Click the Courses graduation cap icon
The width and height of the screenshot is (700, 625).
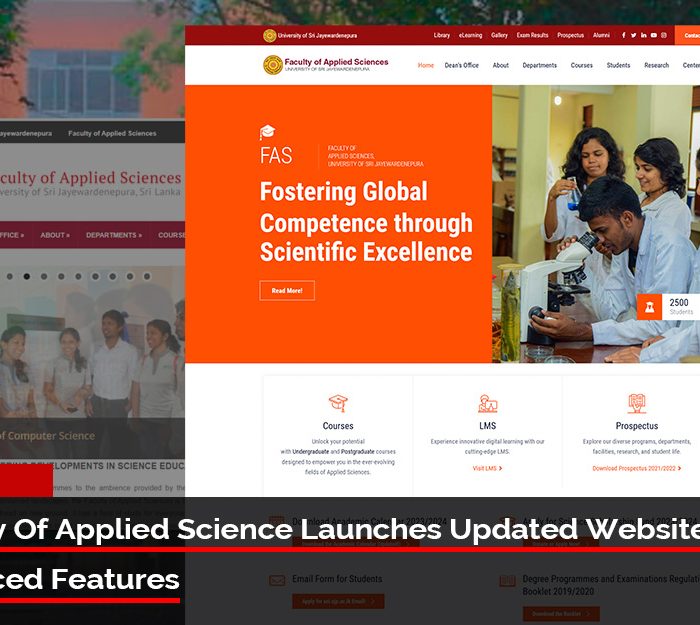(x=338, y=404)
